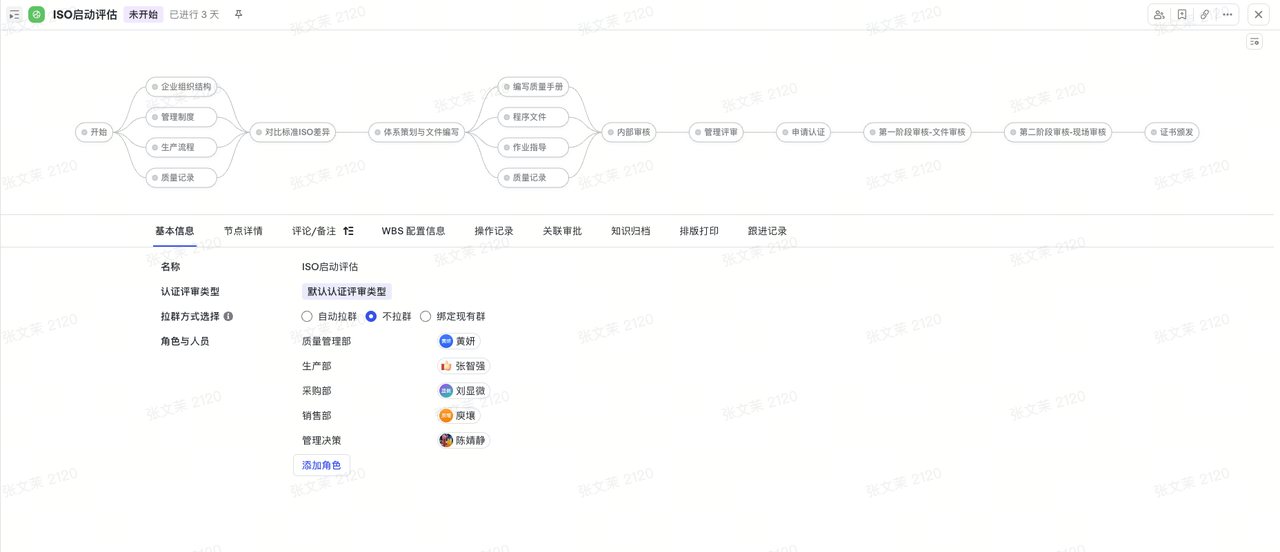Select the 生产流程 node
1280x552 pixels.
point(181,147)
